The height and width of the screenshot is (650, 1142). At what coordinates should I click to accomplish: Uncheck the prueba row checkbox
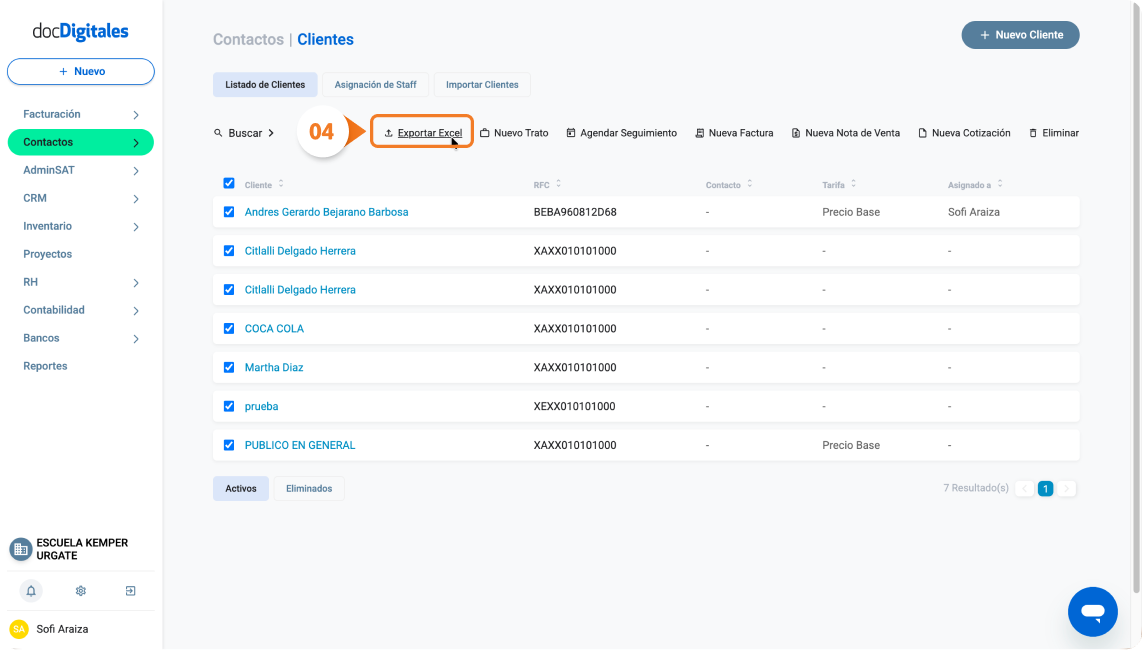point(229,407)
